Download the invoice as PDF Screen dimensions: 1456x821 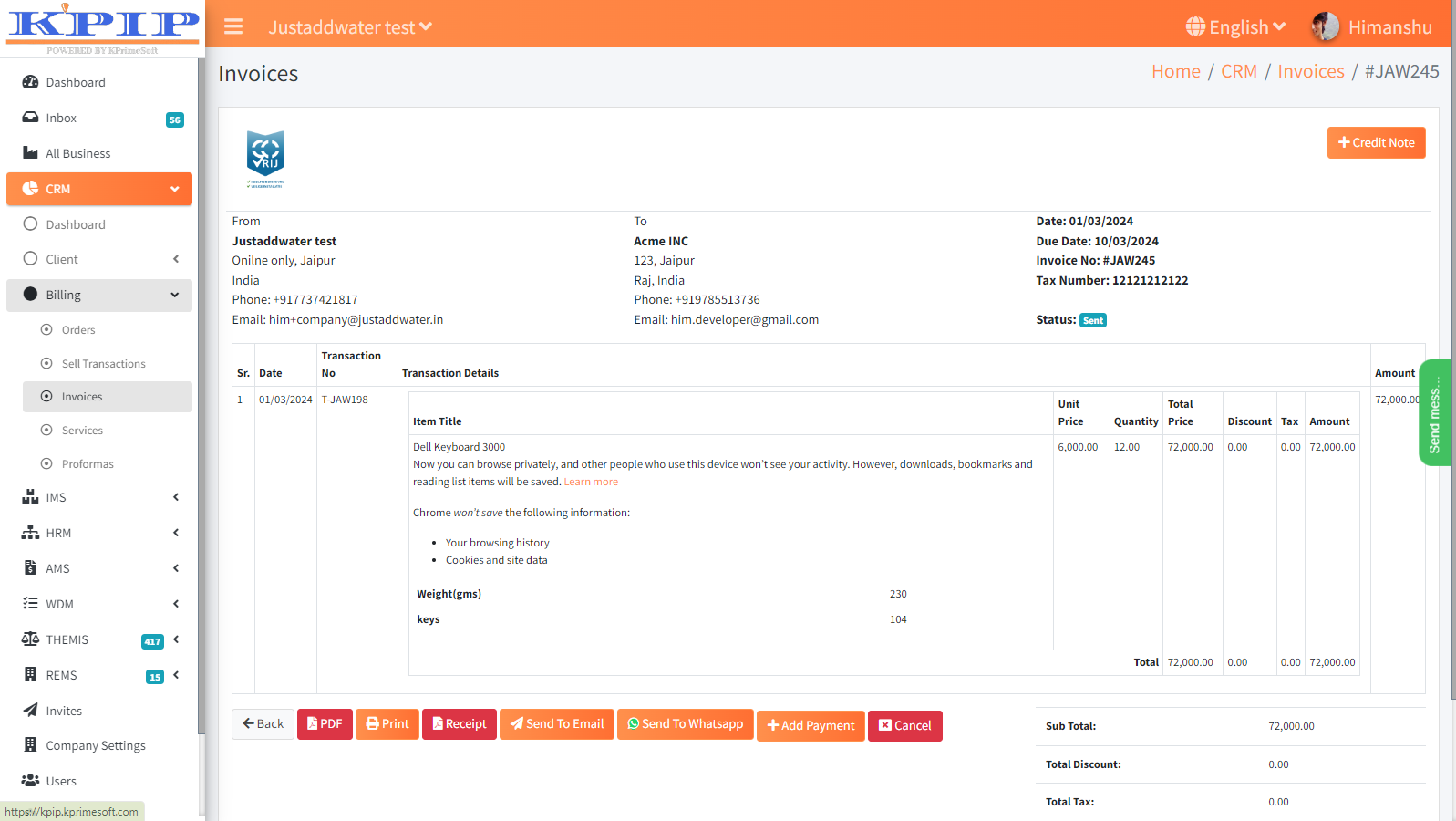tap(325, 724)
